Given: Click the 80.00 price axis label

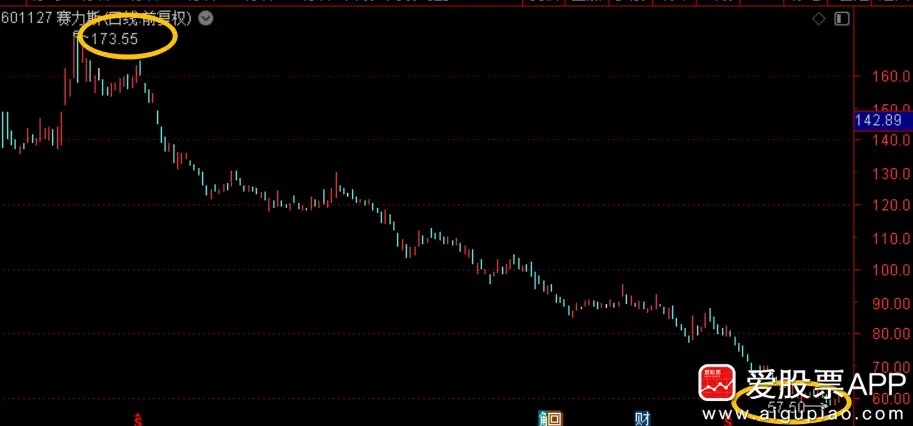Looking at the screenshot, I should 890,334.
